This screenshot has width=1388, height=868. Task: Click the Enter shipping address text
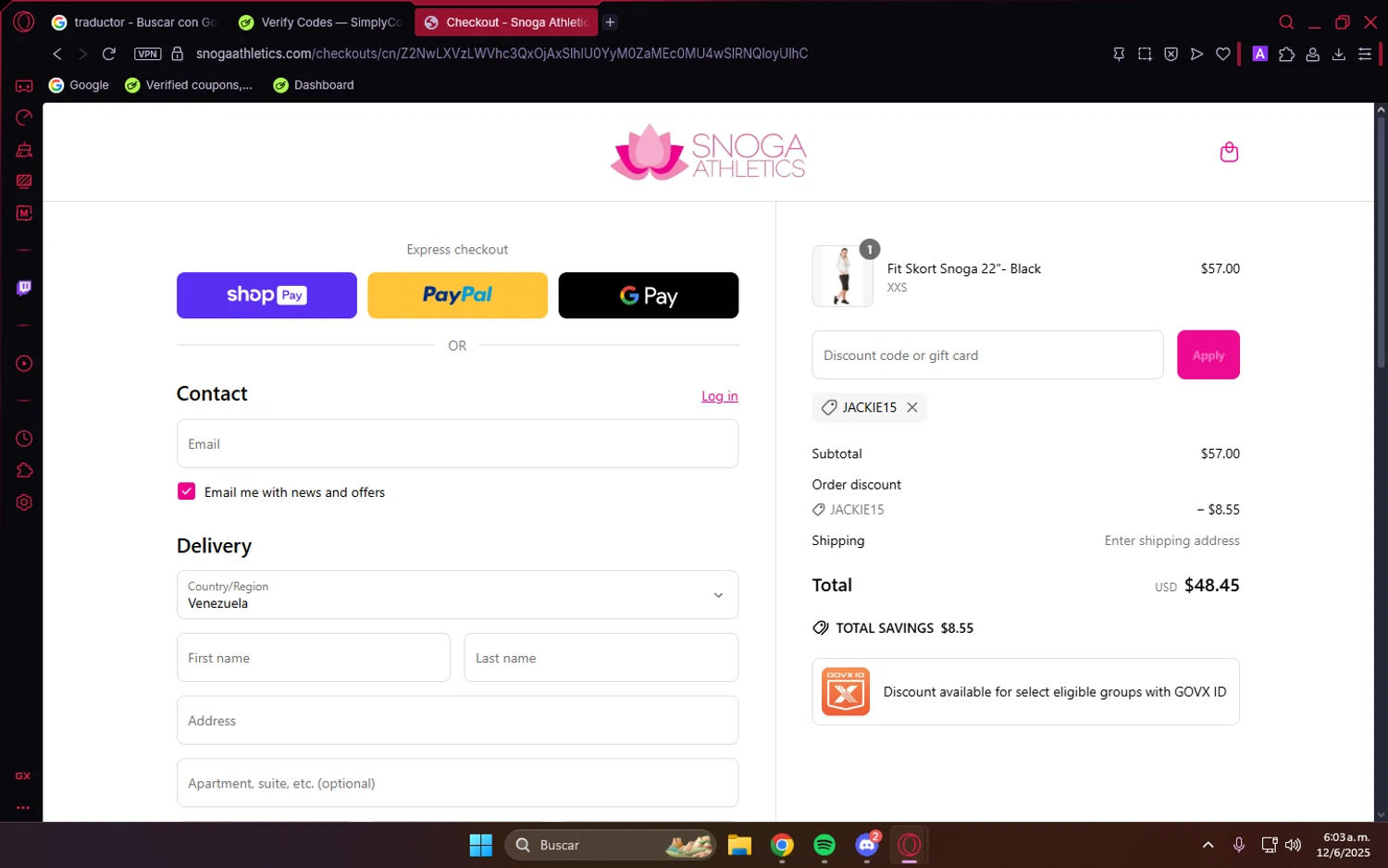(x=1171, y=540)
